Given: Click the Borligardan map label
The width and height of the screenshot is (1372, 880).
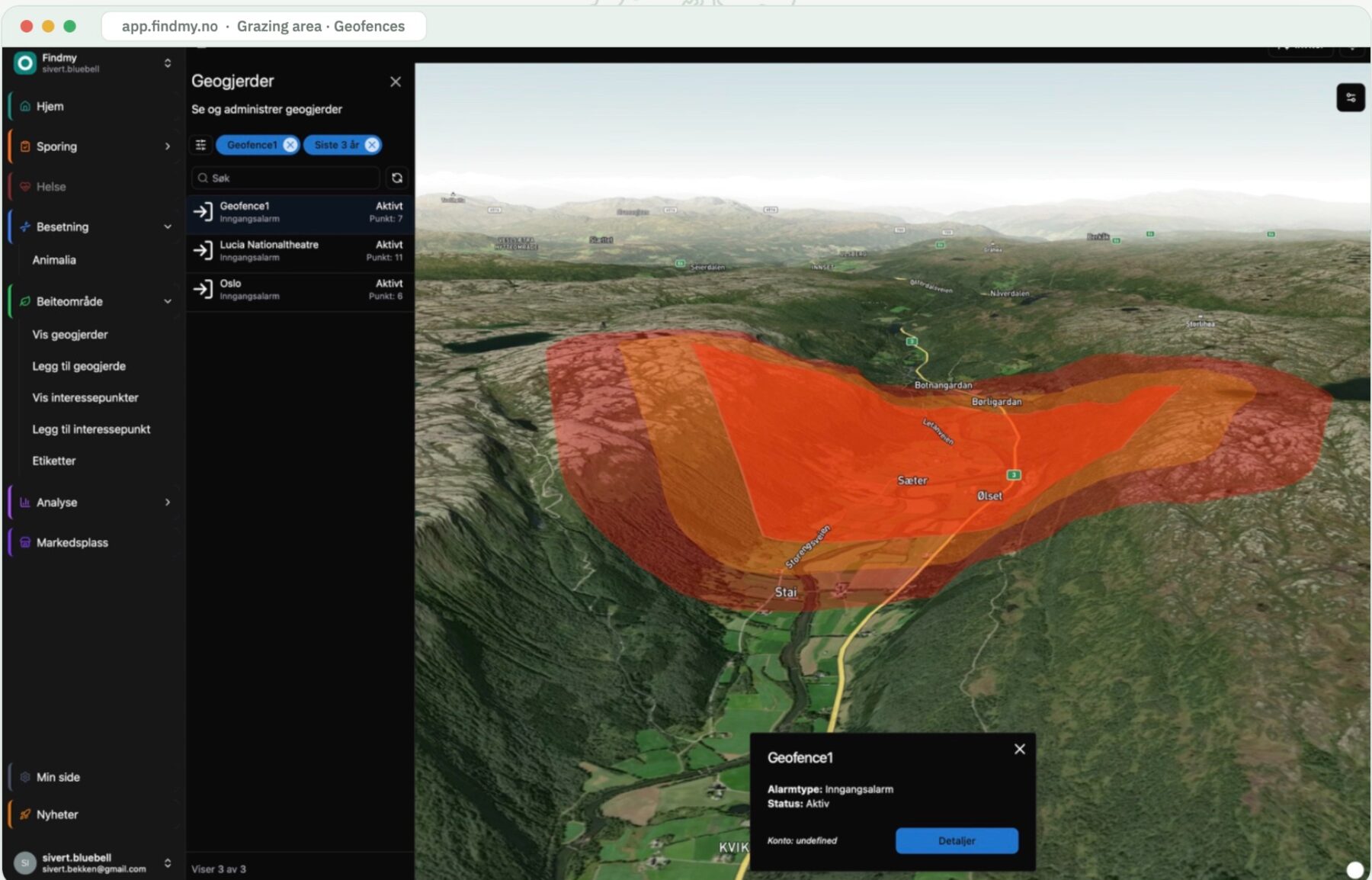Looking at the screenshot, I should [997, 402].
